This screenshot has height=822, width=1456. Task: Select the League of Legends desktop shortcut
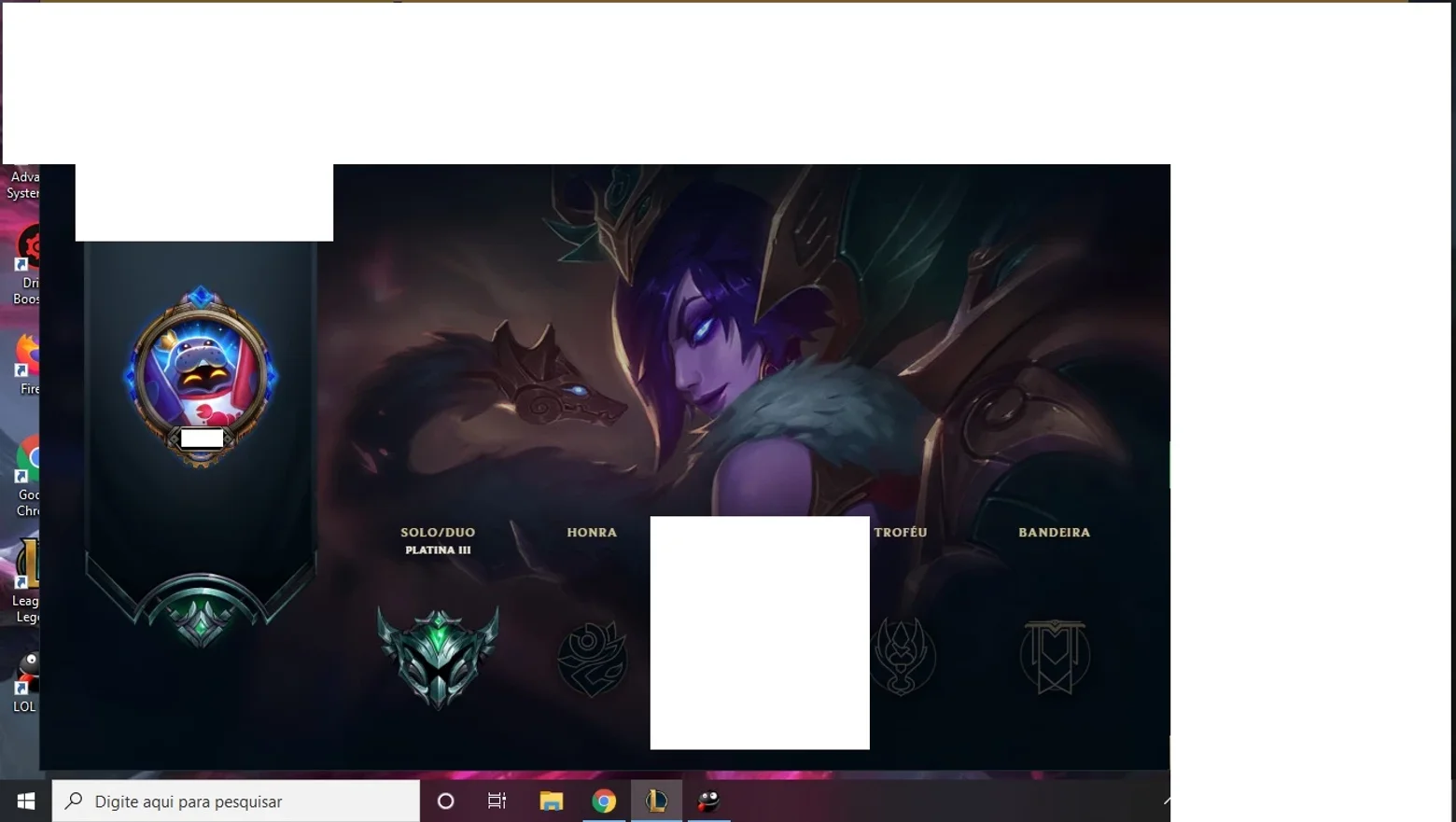(x=28, y=580)
